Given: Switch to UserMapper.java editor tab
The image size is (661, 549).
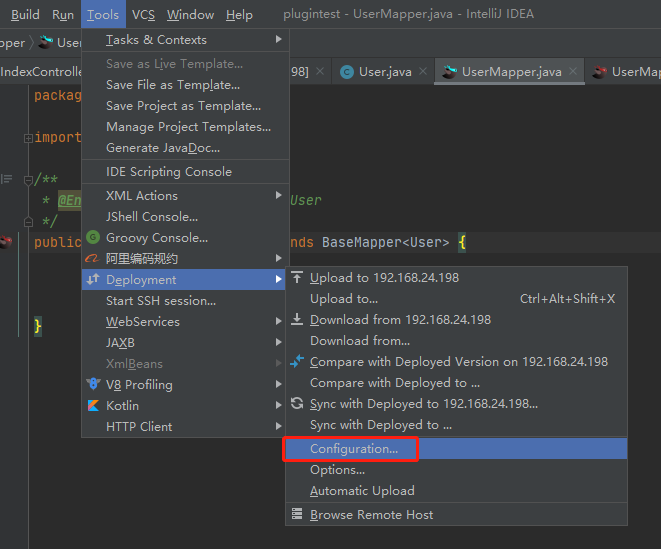Looking at the screenshot, I should (x=511, y=72).
